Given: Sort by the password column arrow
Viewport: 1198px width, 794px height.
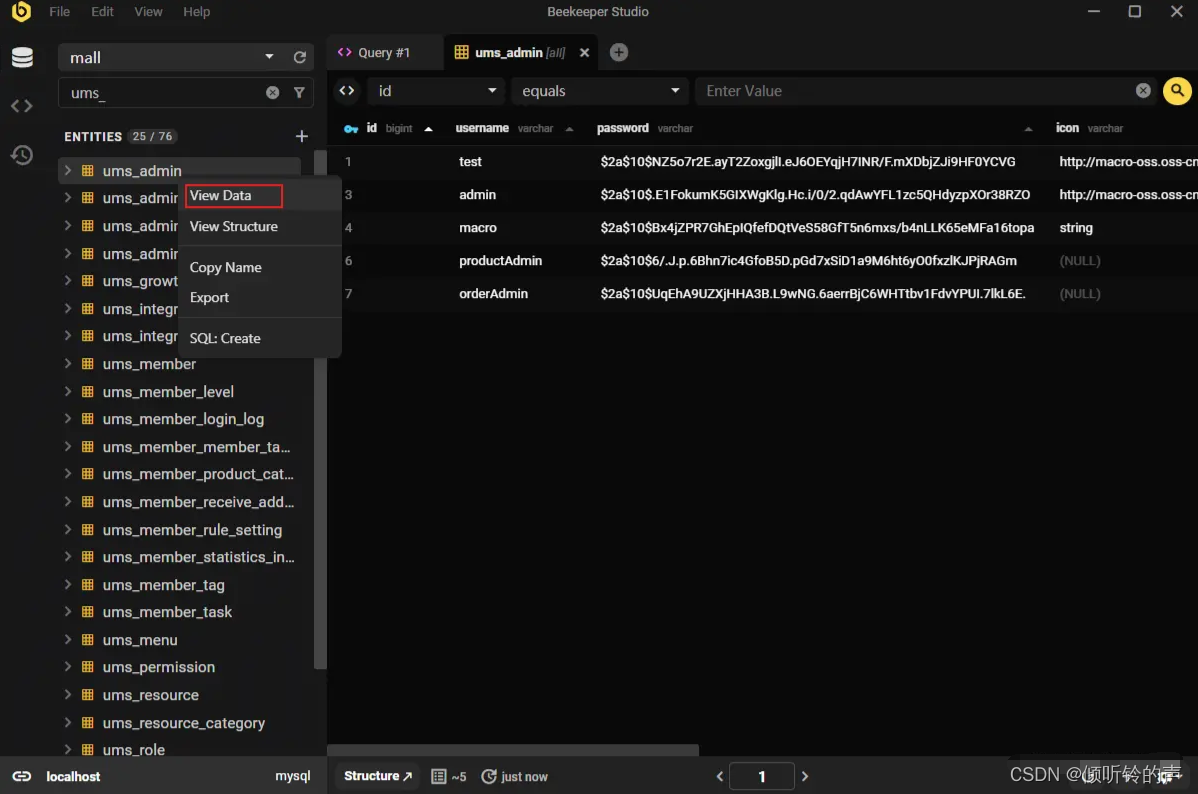Looking at the screenshot, I should (x=1028, y=129).
